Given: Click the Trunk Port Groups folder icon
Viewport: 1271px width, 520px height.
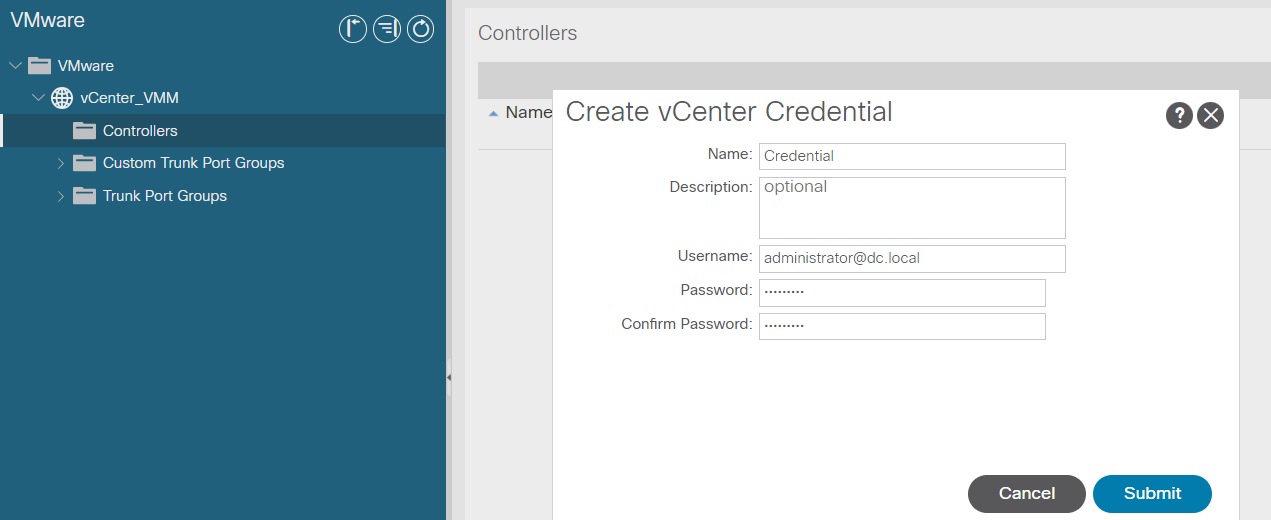Looking at the screenshot, I should click(85, 196).
